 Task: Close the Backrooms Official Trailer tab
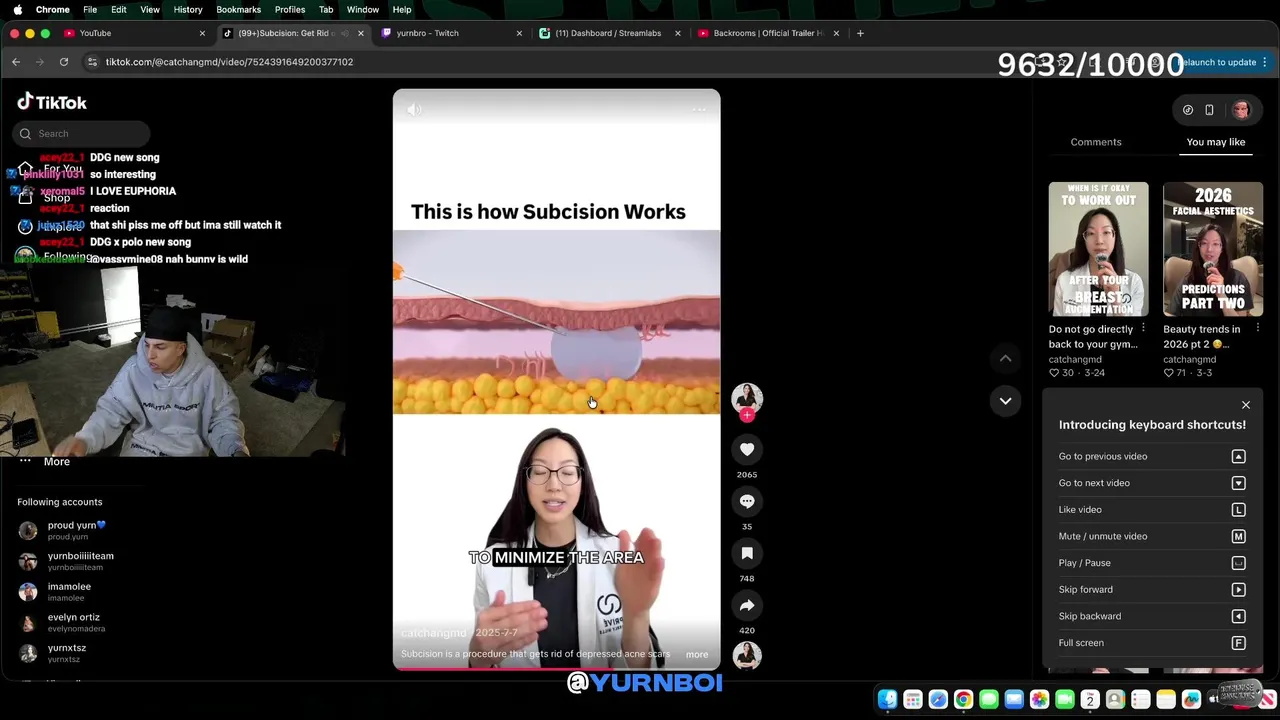836,33
